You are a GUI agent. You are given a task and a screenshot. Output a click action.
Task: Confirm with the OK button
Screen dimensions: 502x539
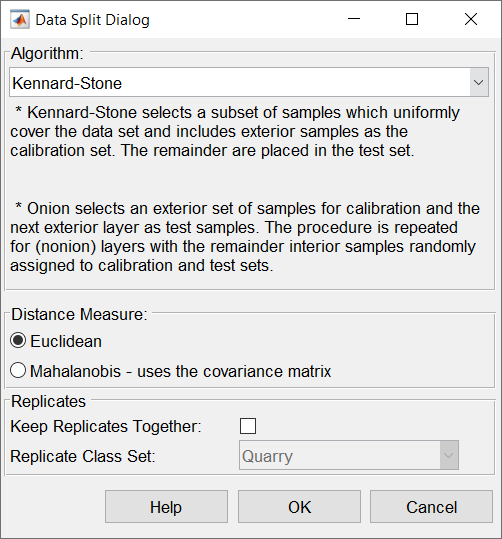click(299, 507)
